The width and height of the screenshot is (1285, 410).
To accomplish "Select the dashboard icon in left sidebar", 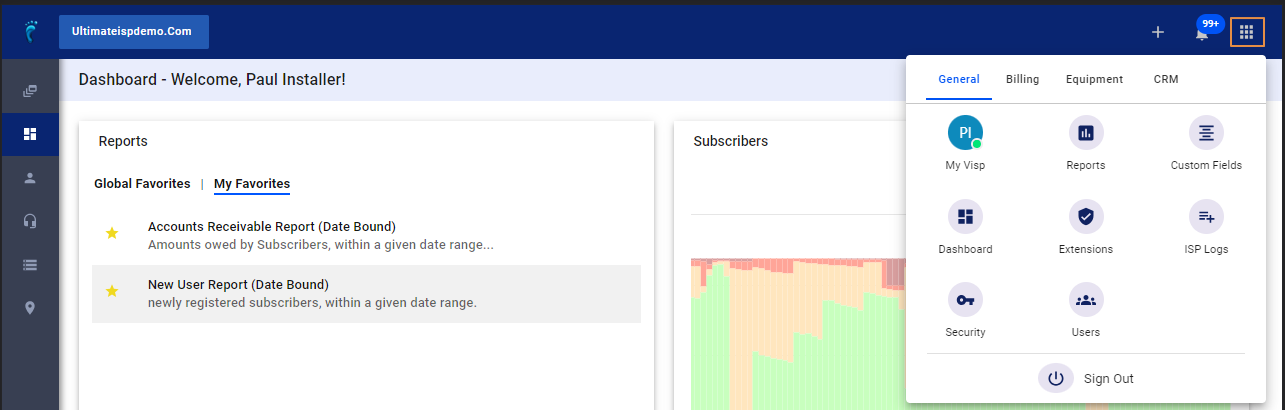I will (30, 134).
